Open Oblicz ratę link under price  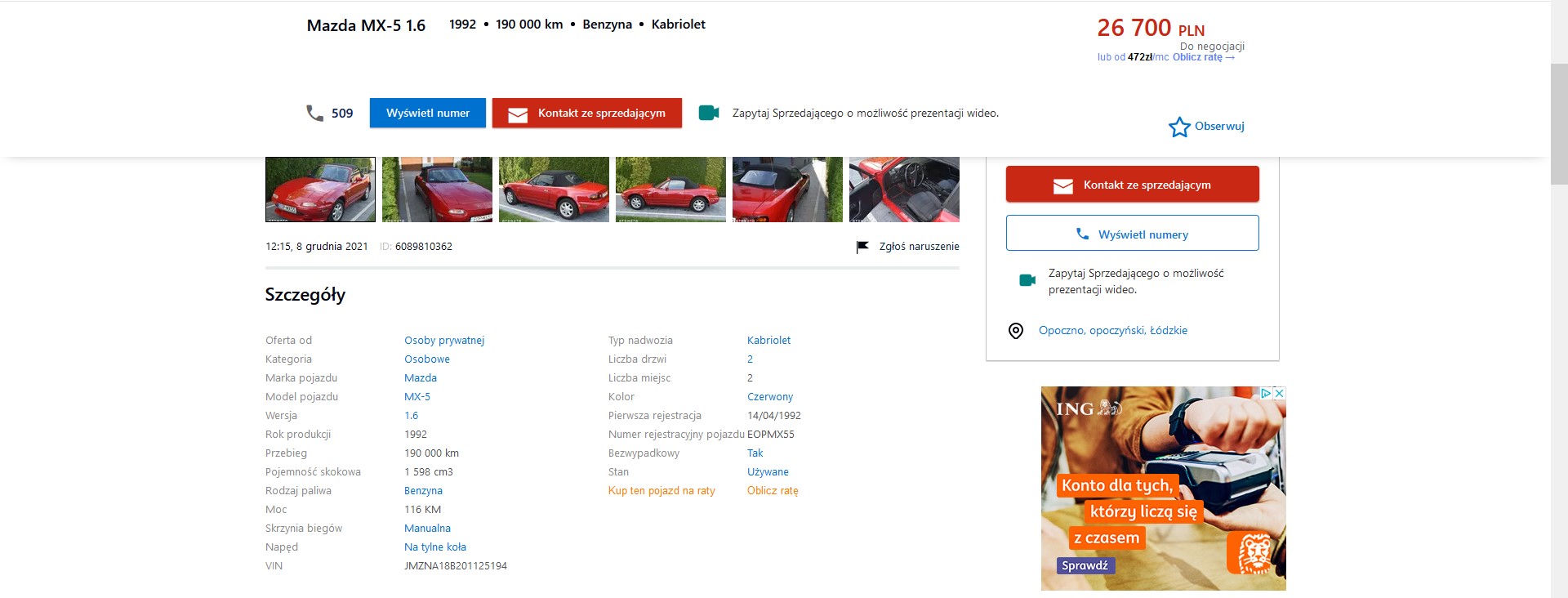[x=1204, y=57]
